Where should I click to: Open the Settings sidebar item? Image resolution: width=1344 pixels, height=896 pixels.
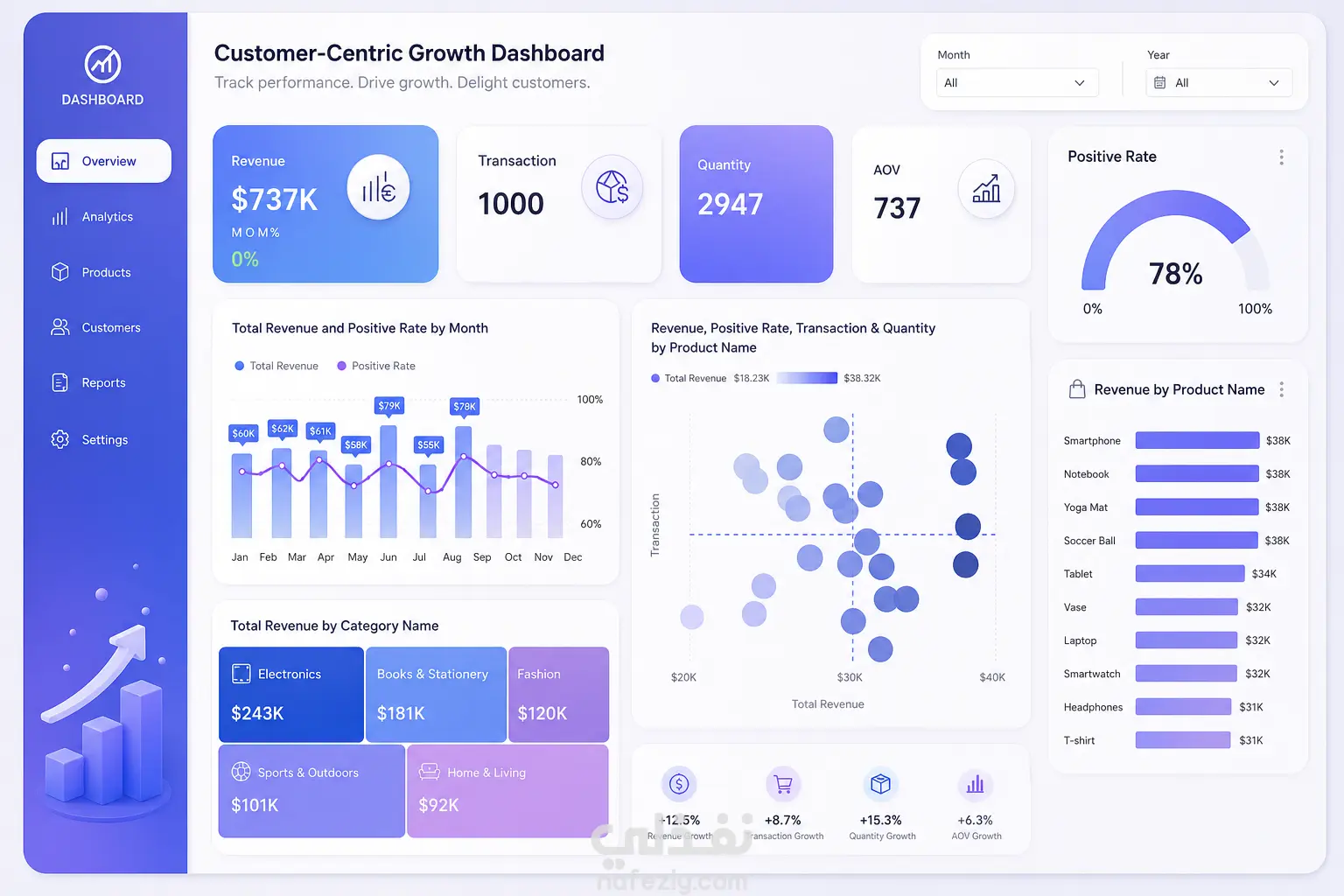tap(103, 439)
